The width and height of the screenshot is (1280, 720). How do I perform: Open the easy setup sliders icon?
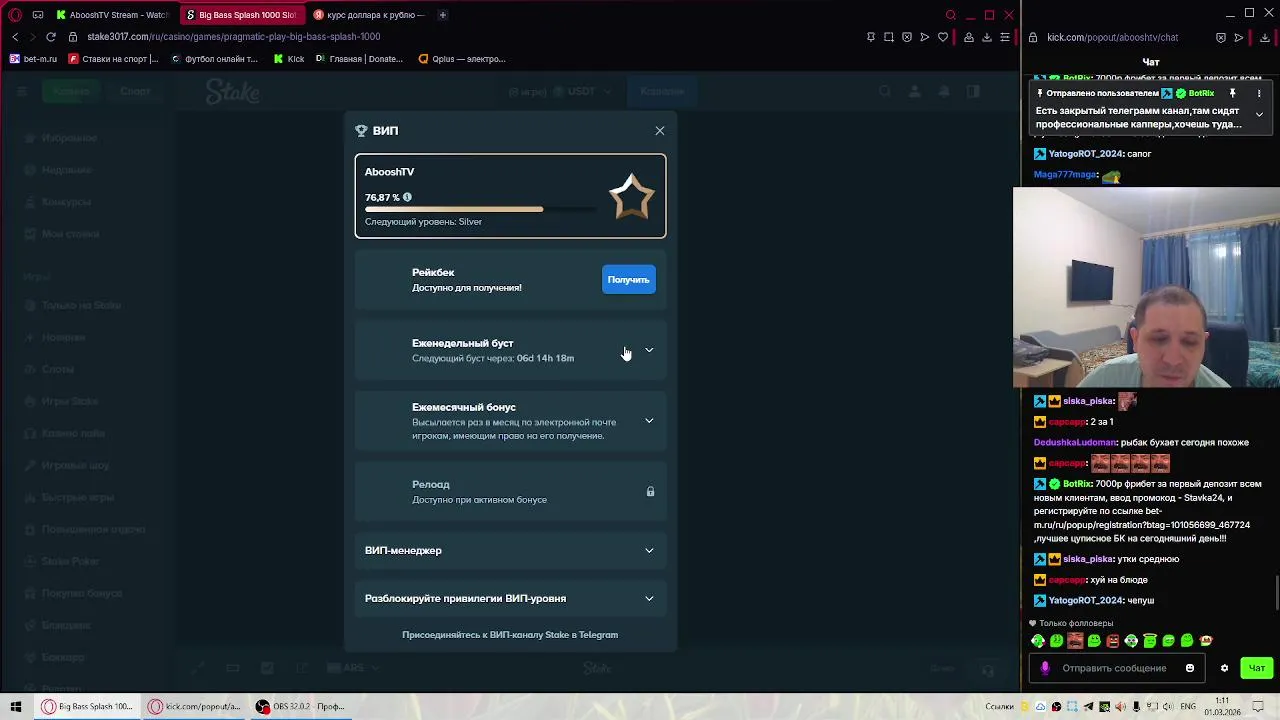tap(1005, 37)
